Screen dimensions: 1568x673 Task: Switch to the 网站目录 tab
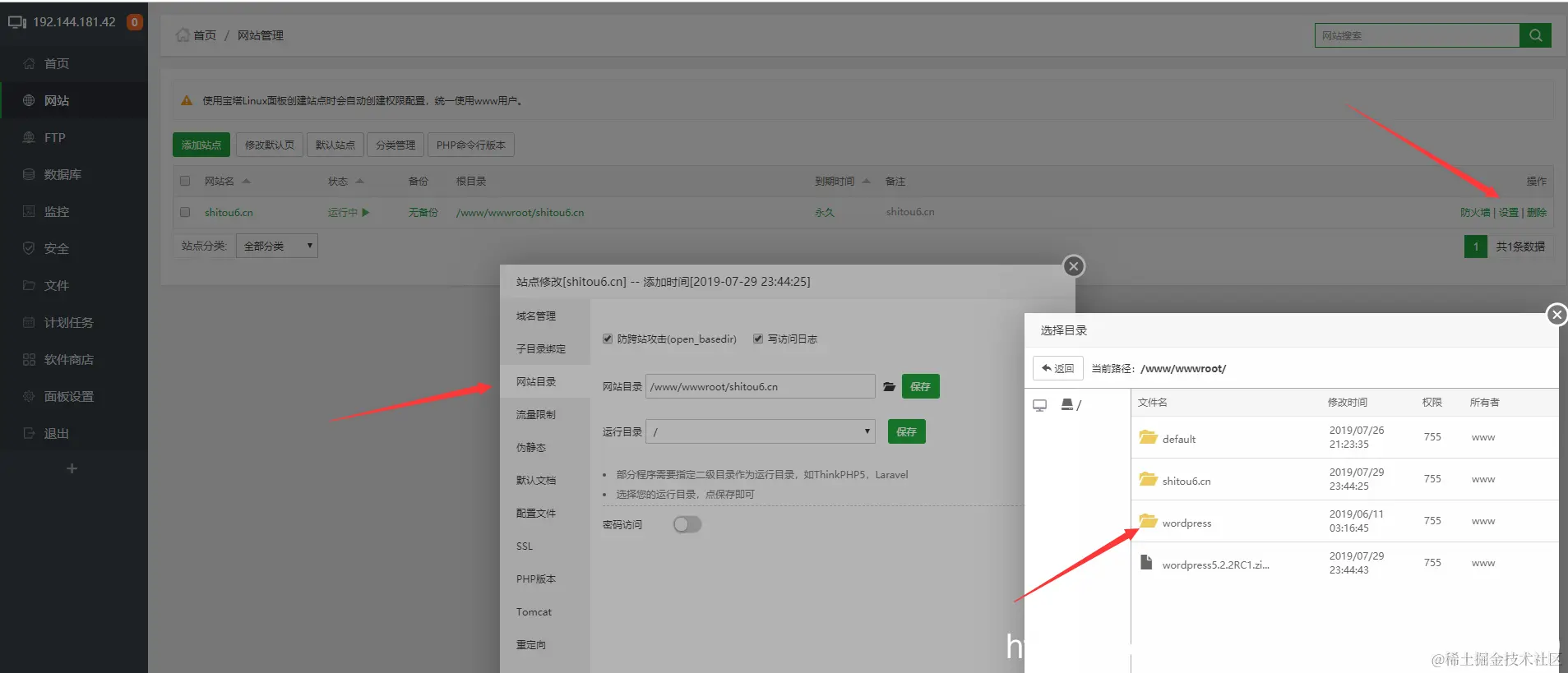click(x=545, y=381)
